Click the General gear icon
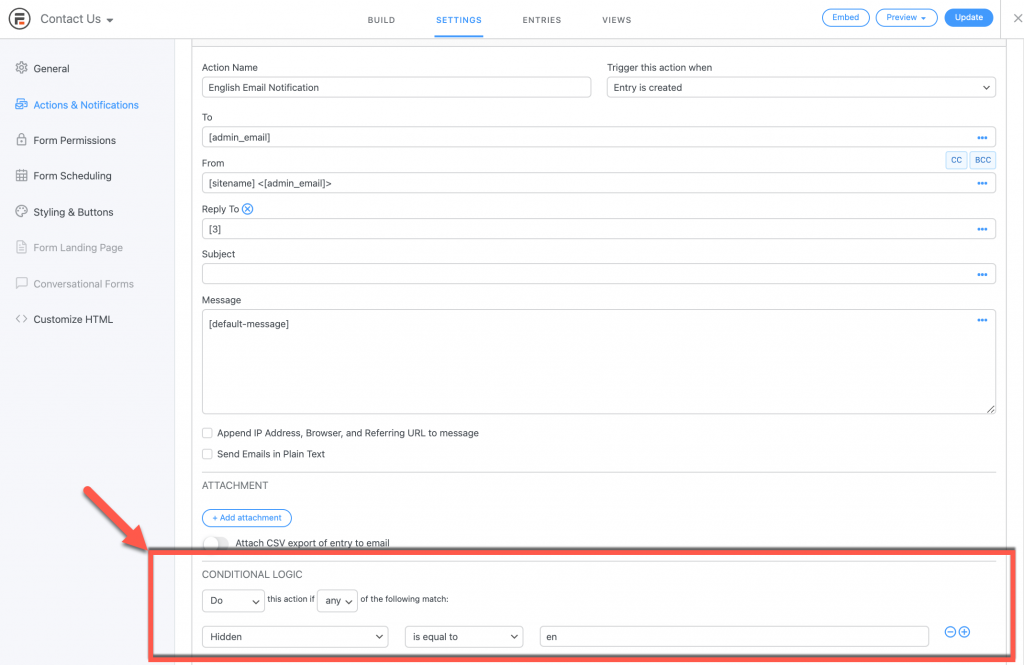Viewport: 1024px width, 665px height. [x=22, y=68]
